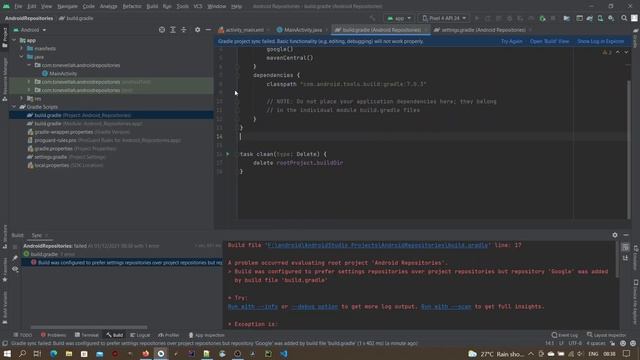Switch to MainActivity.java tab
640x360 pixels.
[303, 30]
